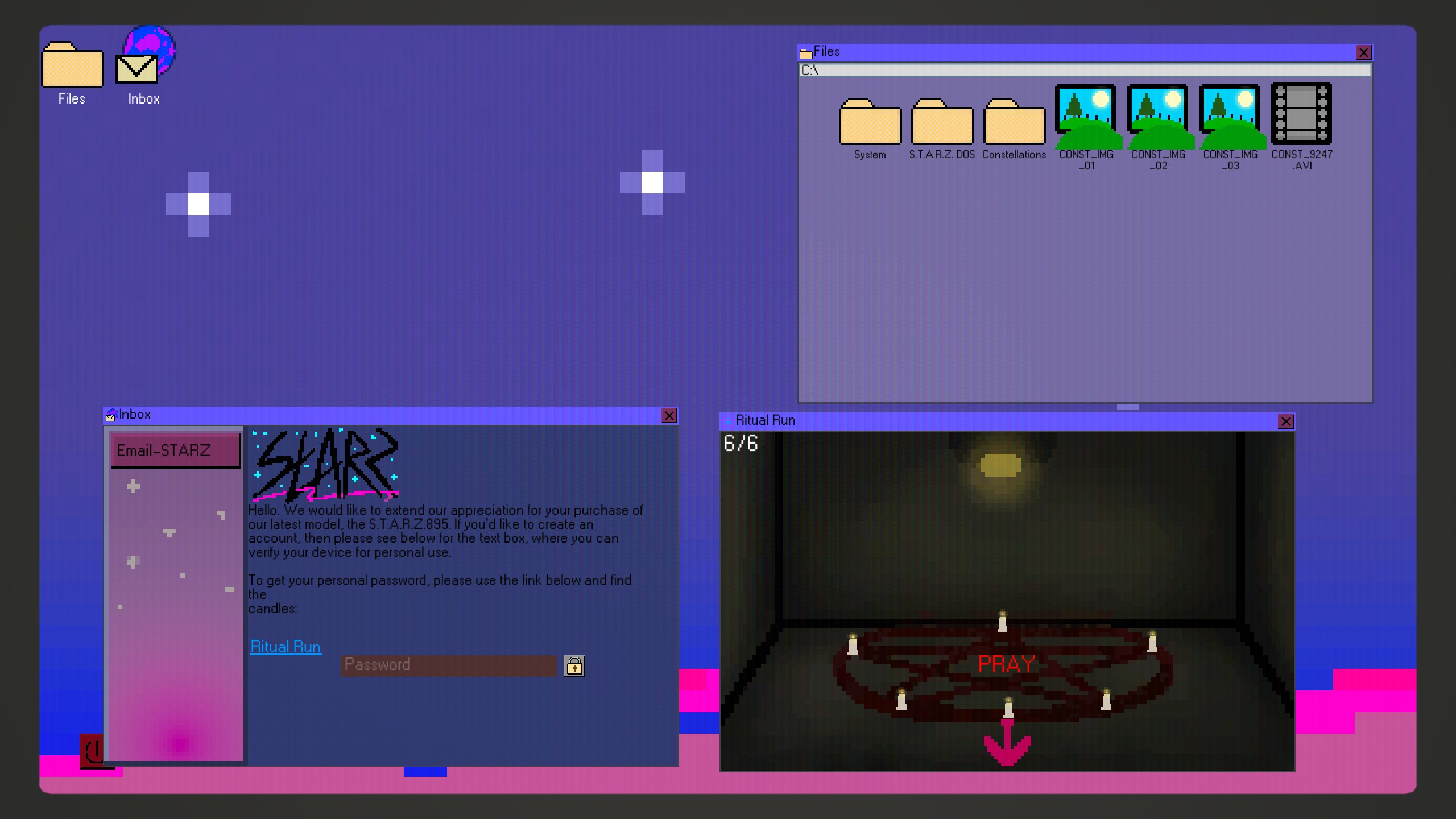This screenshot has height=819, width=1456.
Task: Close the Files window
Action: (1363, 53)
